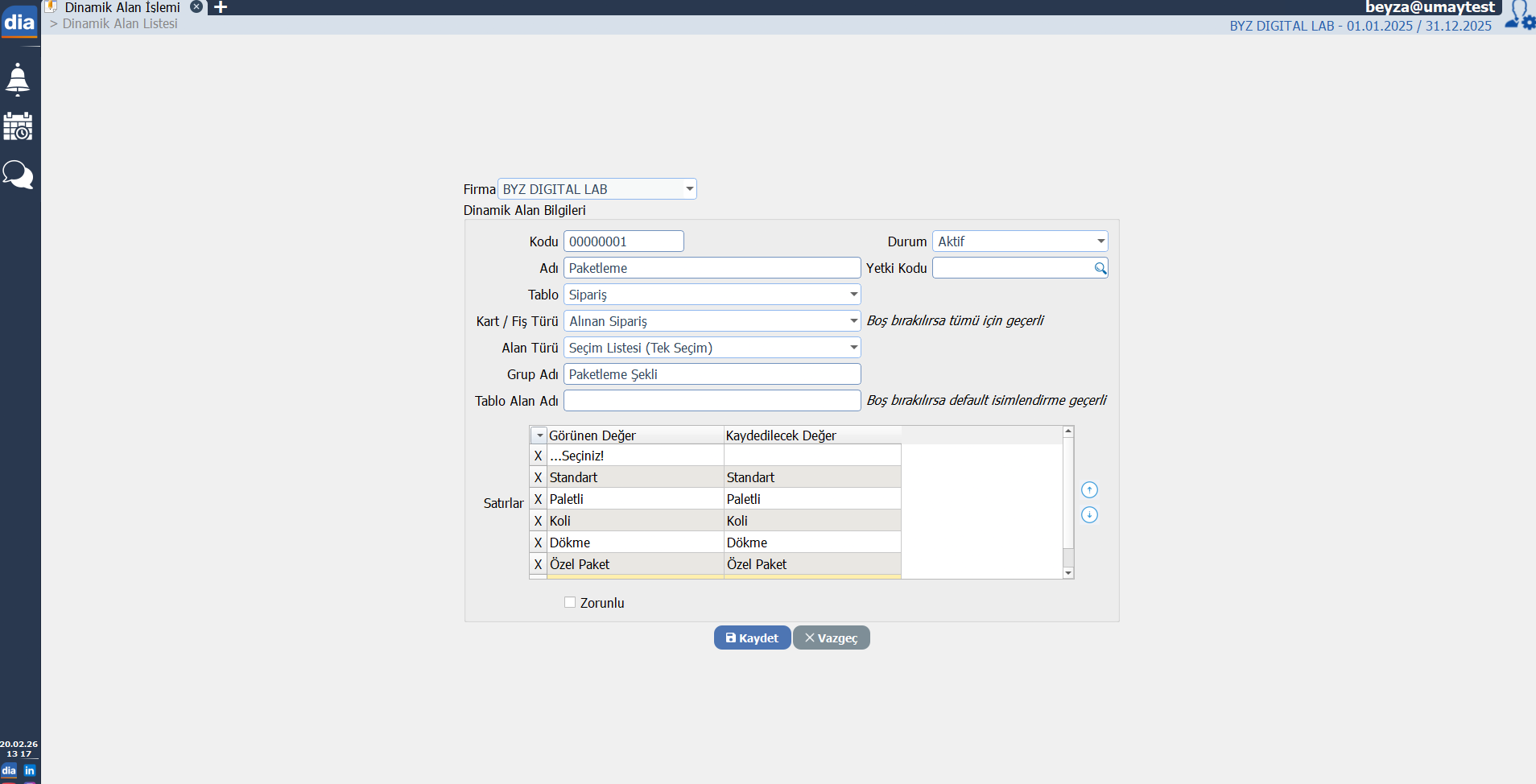Open the calendar scheduler icon in sidebar
Image resolution: width=1536 pixels, height=784 pixels.
click(18, 126)
